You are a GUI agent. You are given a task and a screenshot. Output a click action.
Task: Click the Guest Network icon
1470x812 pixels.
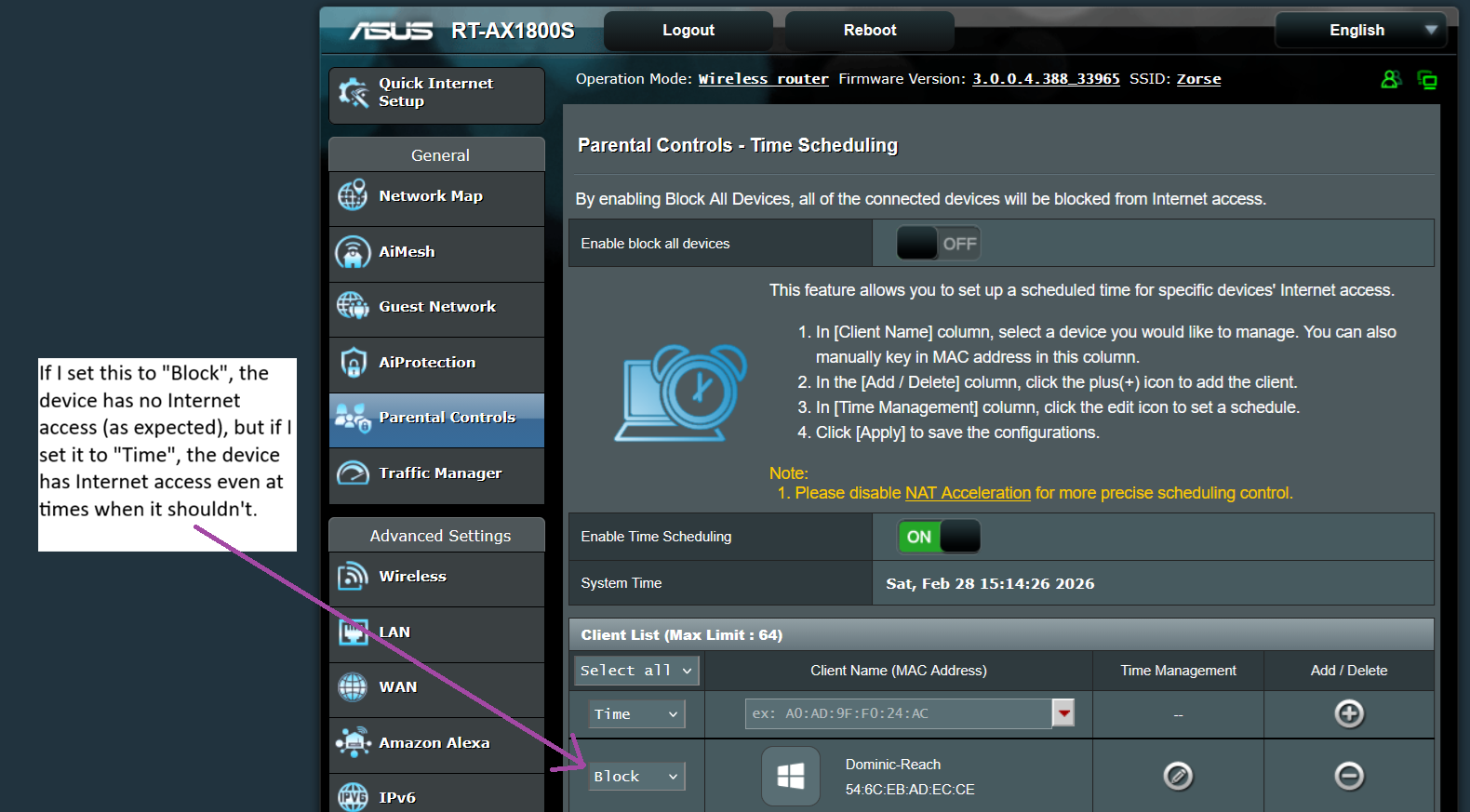[353, 306]
